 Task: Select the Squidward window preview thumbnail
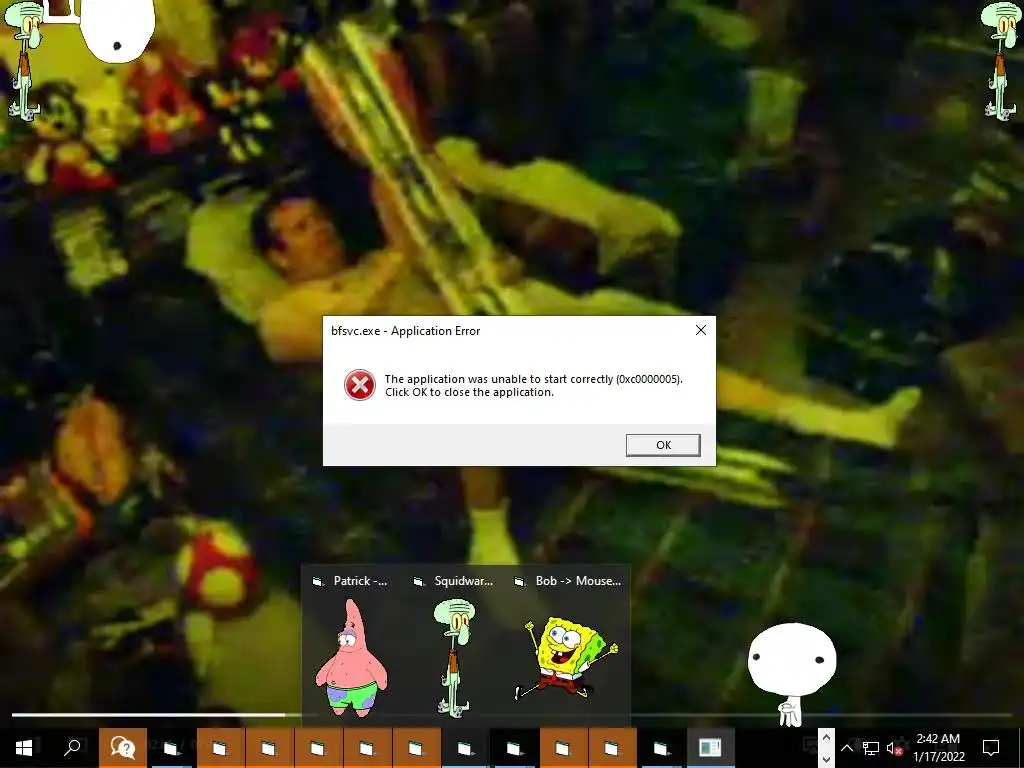(x=453, y=658)
